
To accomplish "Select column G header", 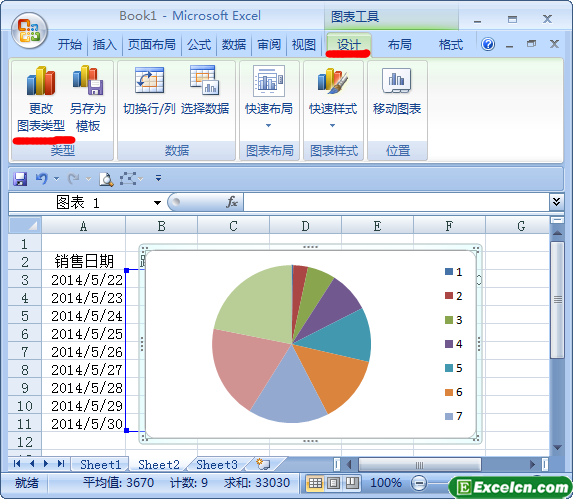I will coord(520,226).
